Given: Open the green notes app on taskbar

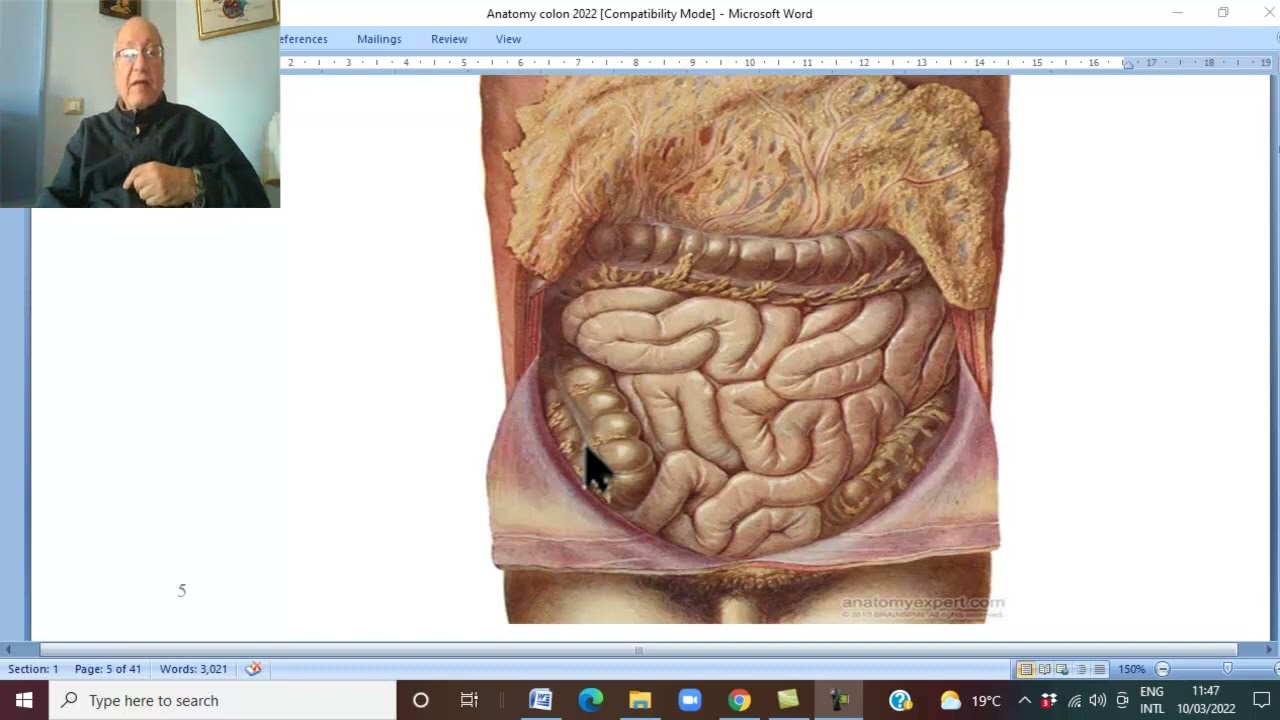Looking at the screenshot, I should coord(788,700).
